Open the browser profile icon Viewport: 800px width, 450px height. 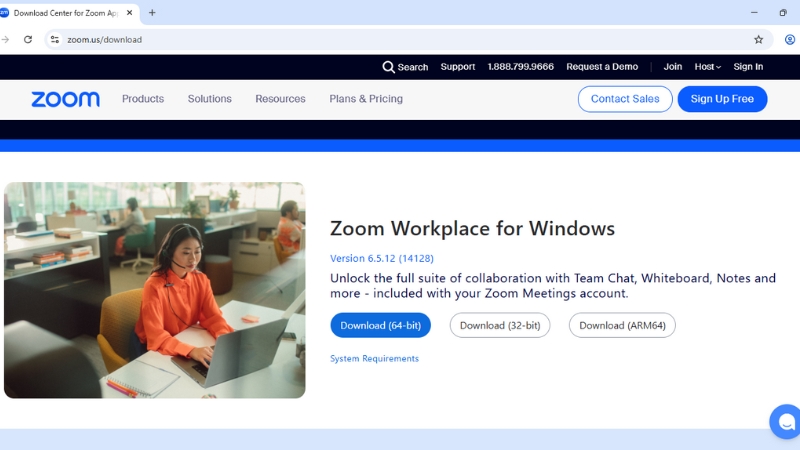coord(789,39)
